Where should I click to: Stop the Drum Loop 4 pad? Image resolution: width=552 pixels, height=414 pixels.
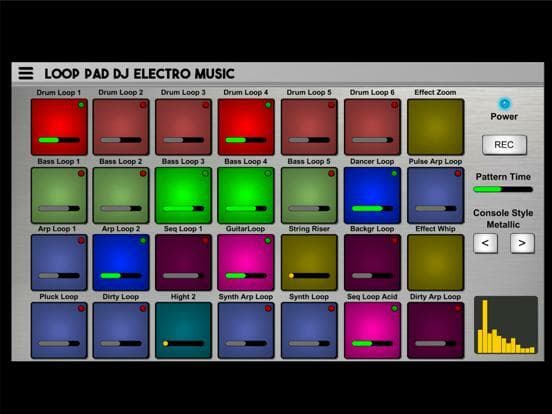click(x=246, y=127)
